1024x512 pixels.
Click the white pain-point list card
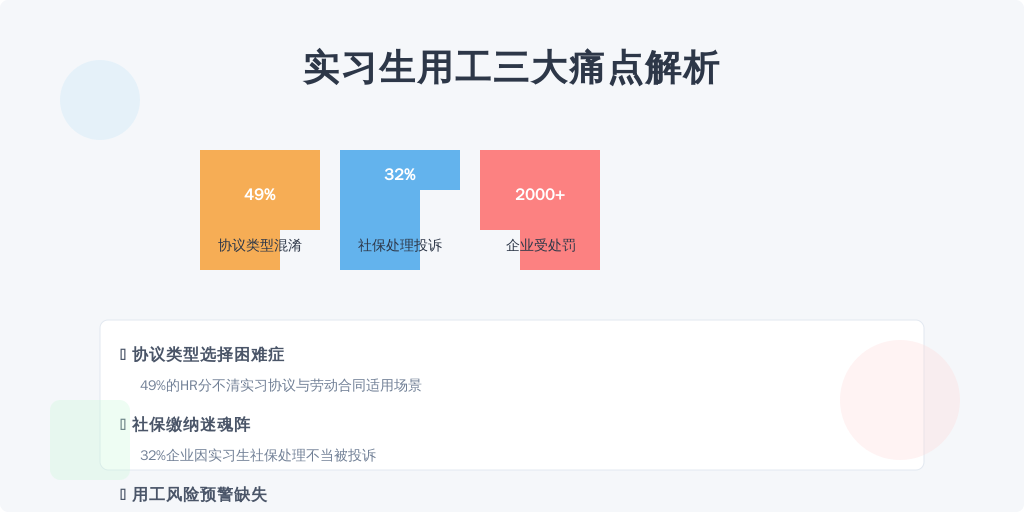512,394
